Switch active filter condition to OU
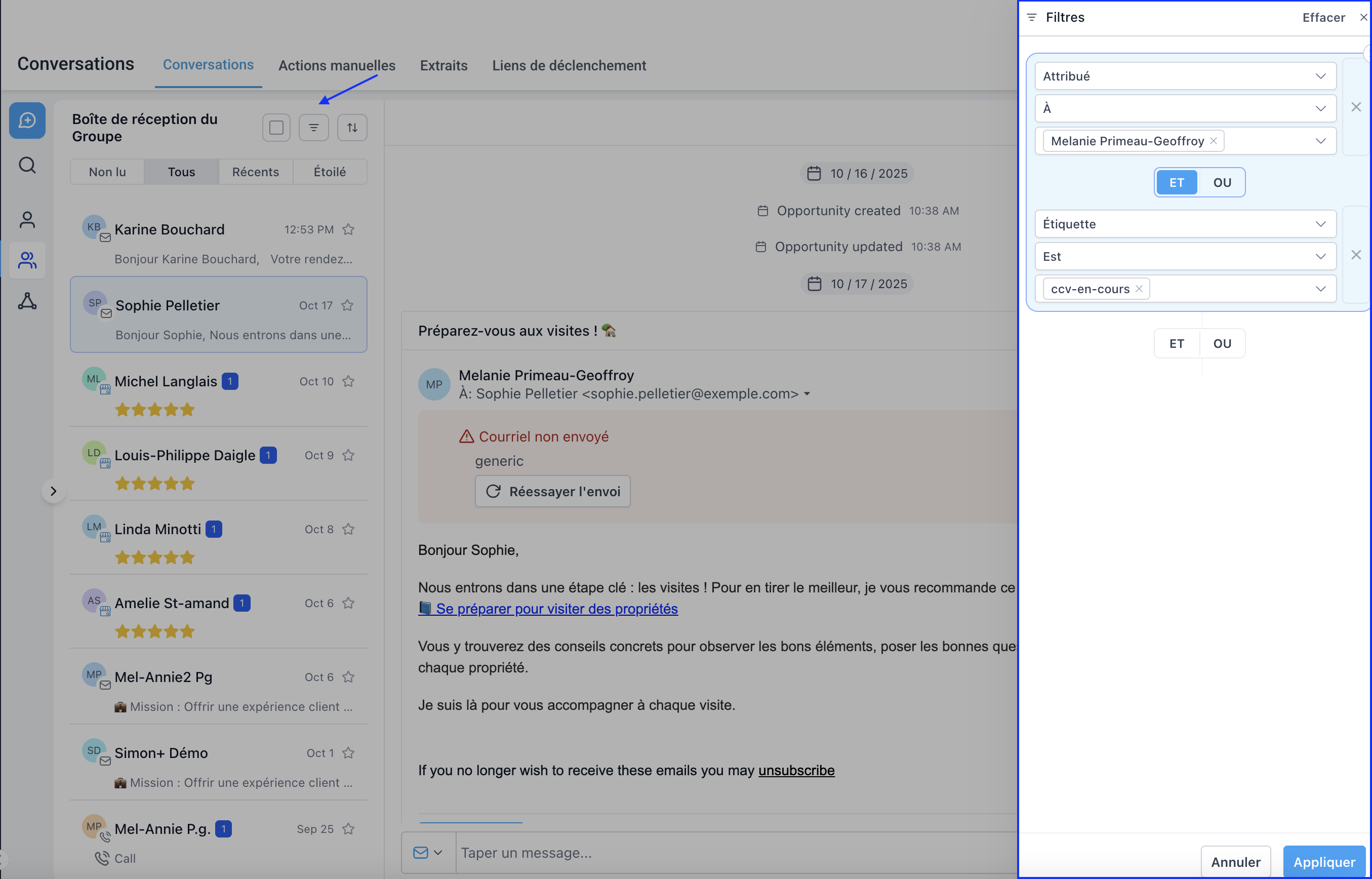The height and width of the screenshot is (879, 1372). [1222, 183]
